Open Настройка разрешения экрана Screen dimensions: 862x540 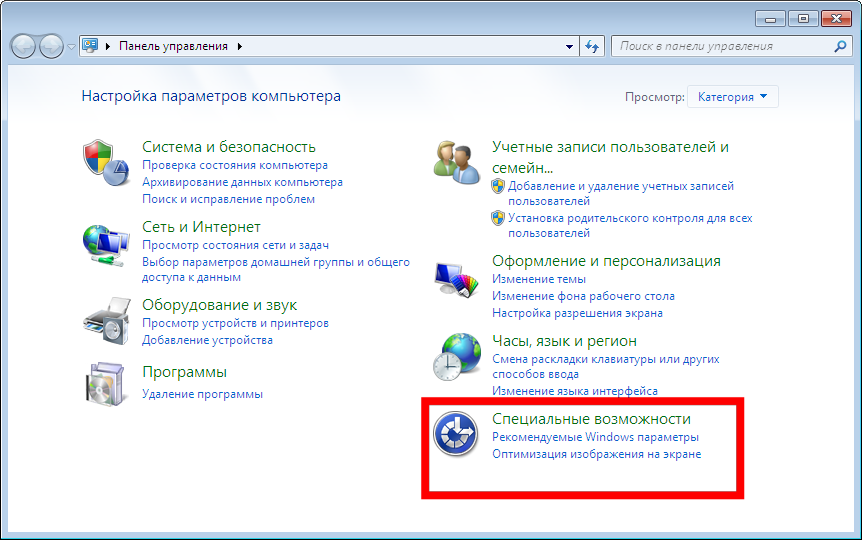click(x=577, y=313)
